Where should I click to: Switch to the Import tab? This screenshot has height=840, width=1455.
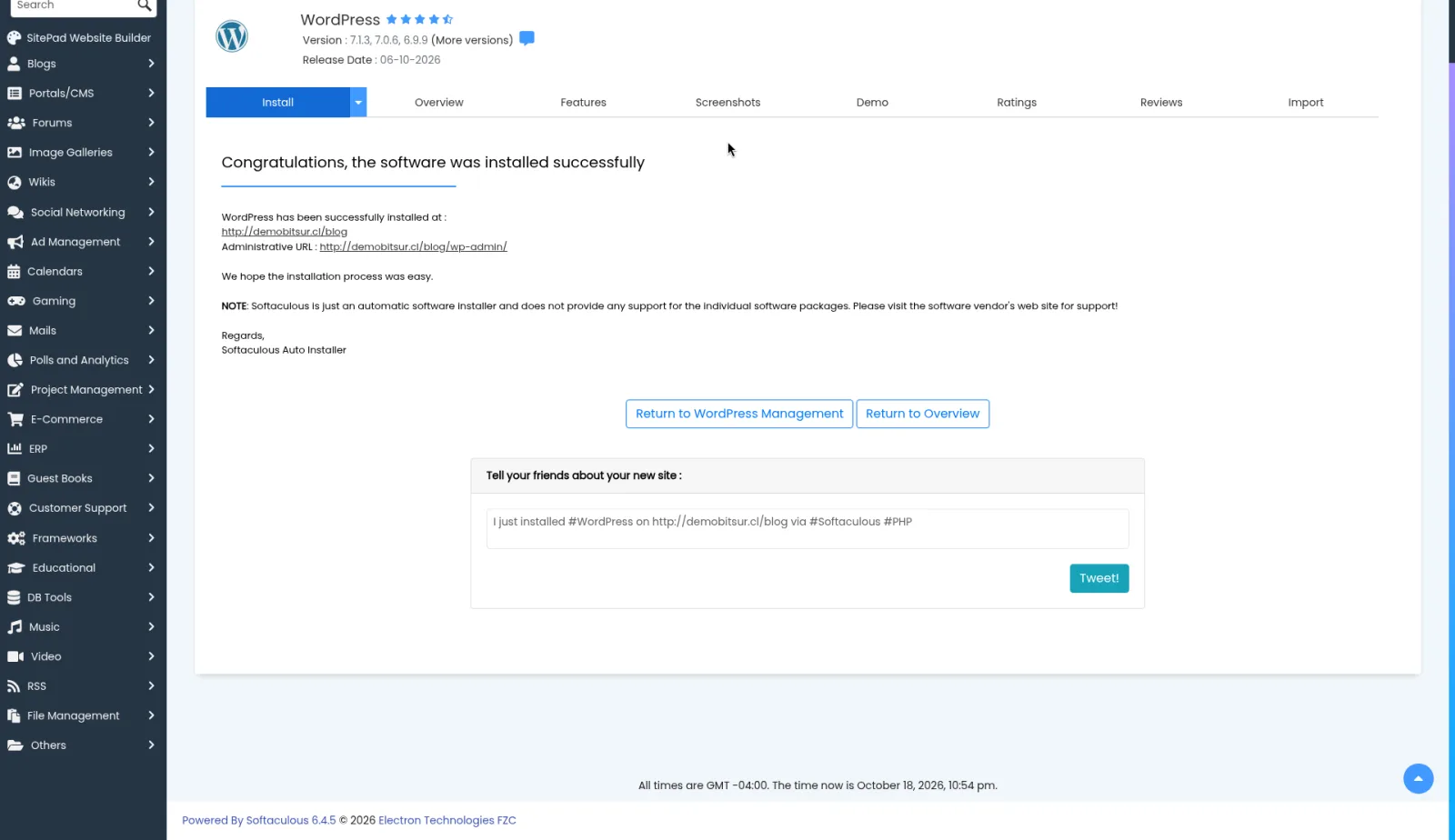point(1305,103)
